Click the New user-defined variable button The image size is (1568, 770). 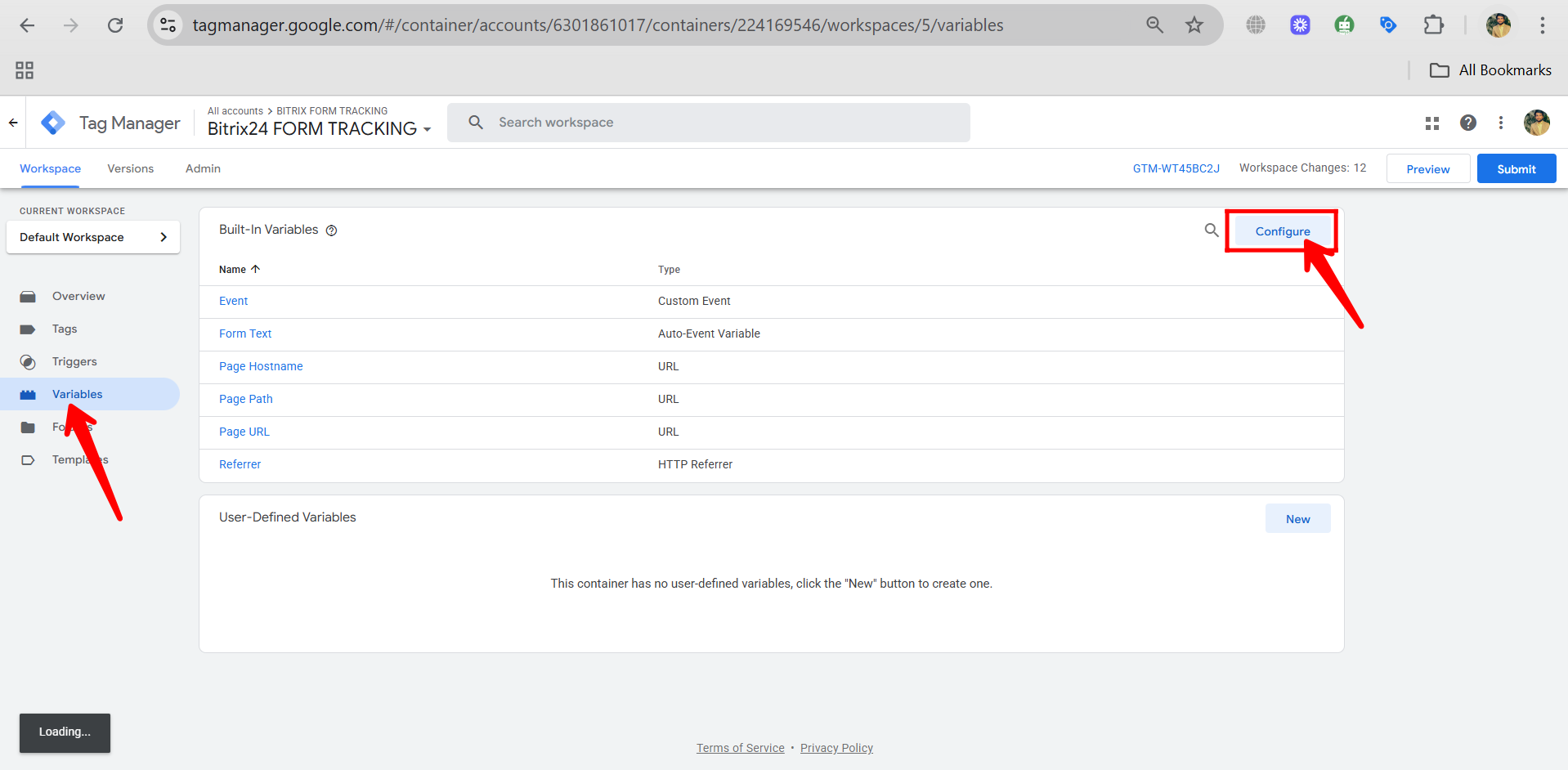1297,518
